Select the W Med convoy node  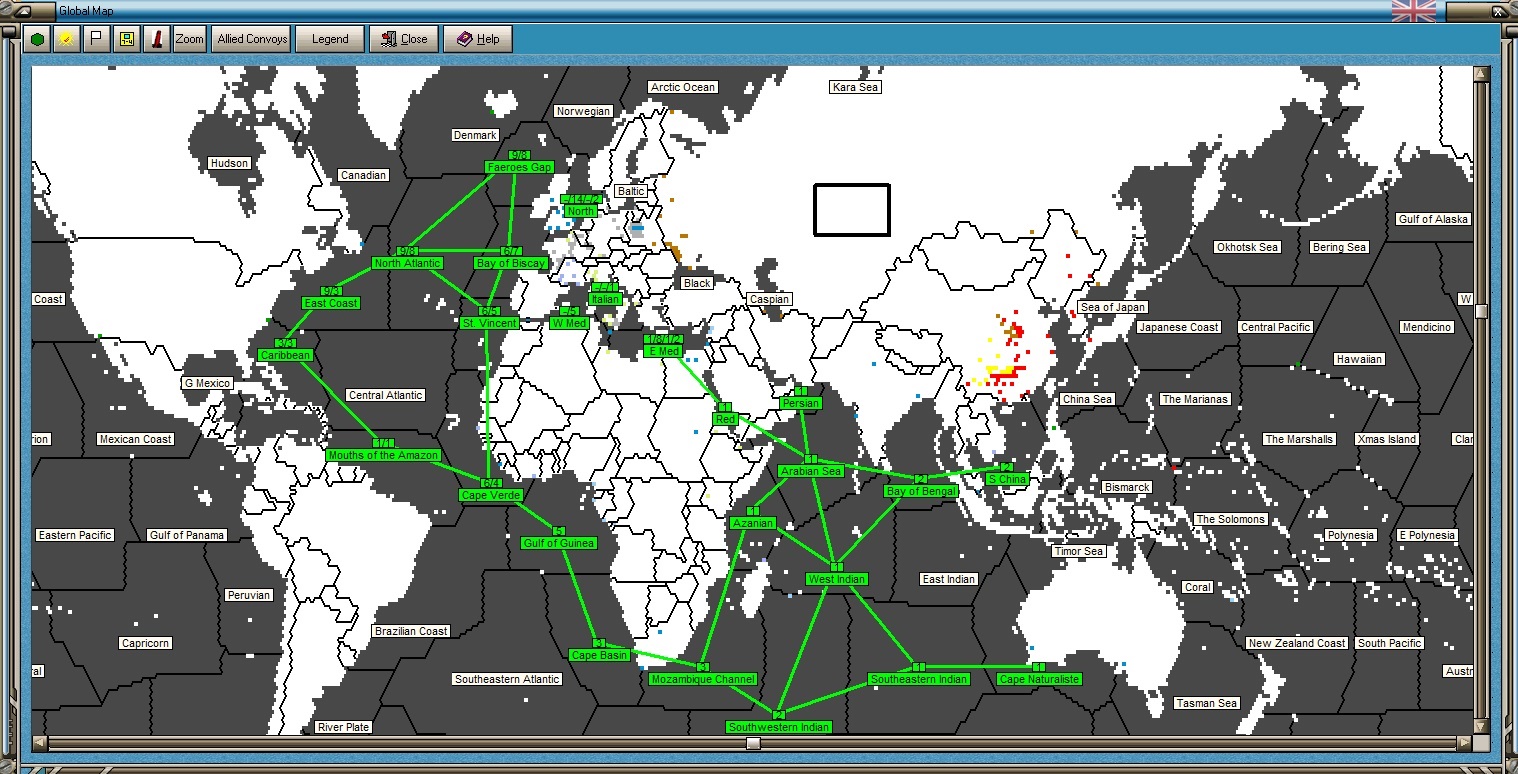click(569, 323)
